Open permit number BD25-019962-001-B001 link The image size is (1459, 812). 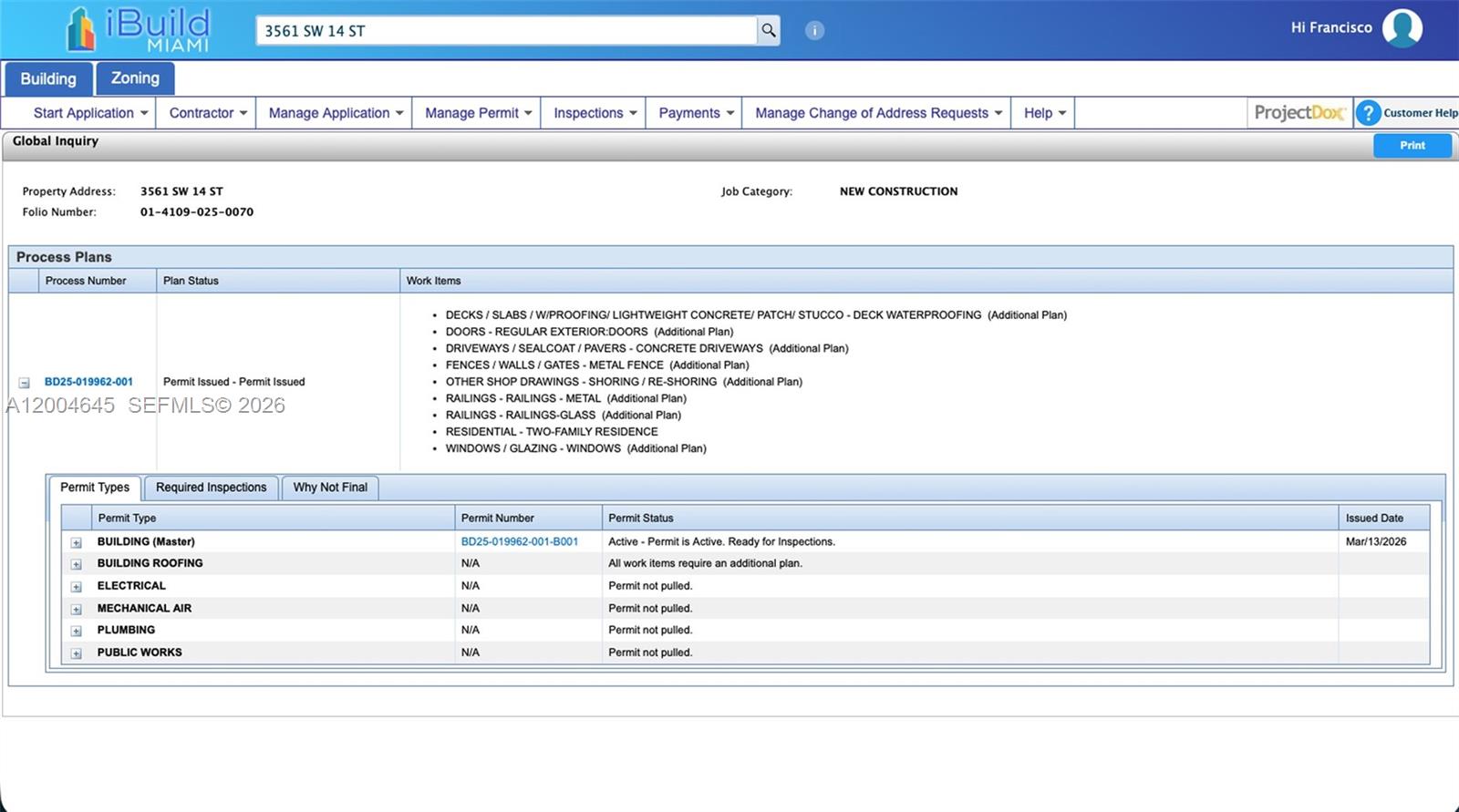pyautogui.click(x=519, y=541)
